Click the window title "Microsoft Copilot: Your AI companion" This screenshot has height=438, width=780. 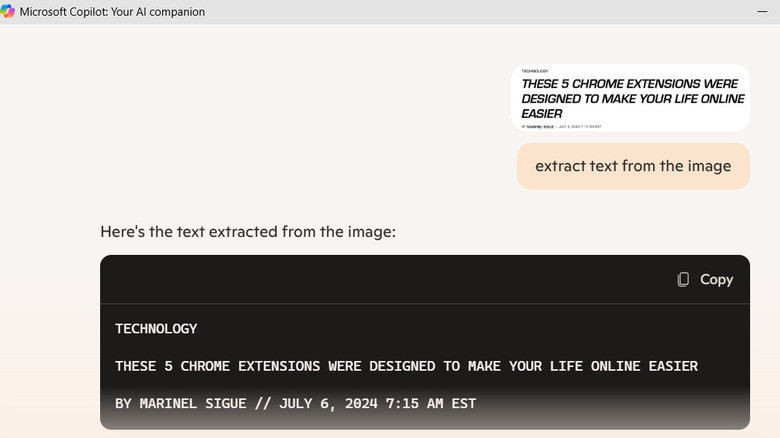(112, 12)
